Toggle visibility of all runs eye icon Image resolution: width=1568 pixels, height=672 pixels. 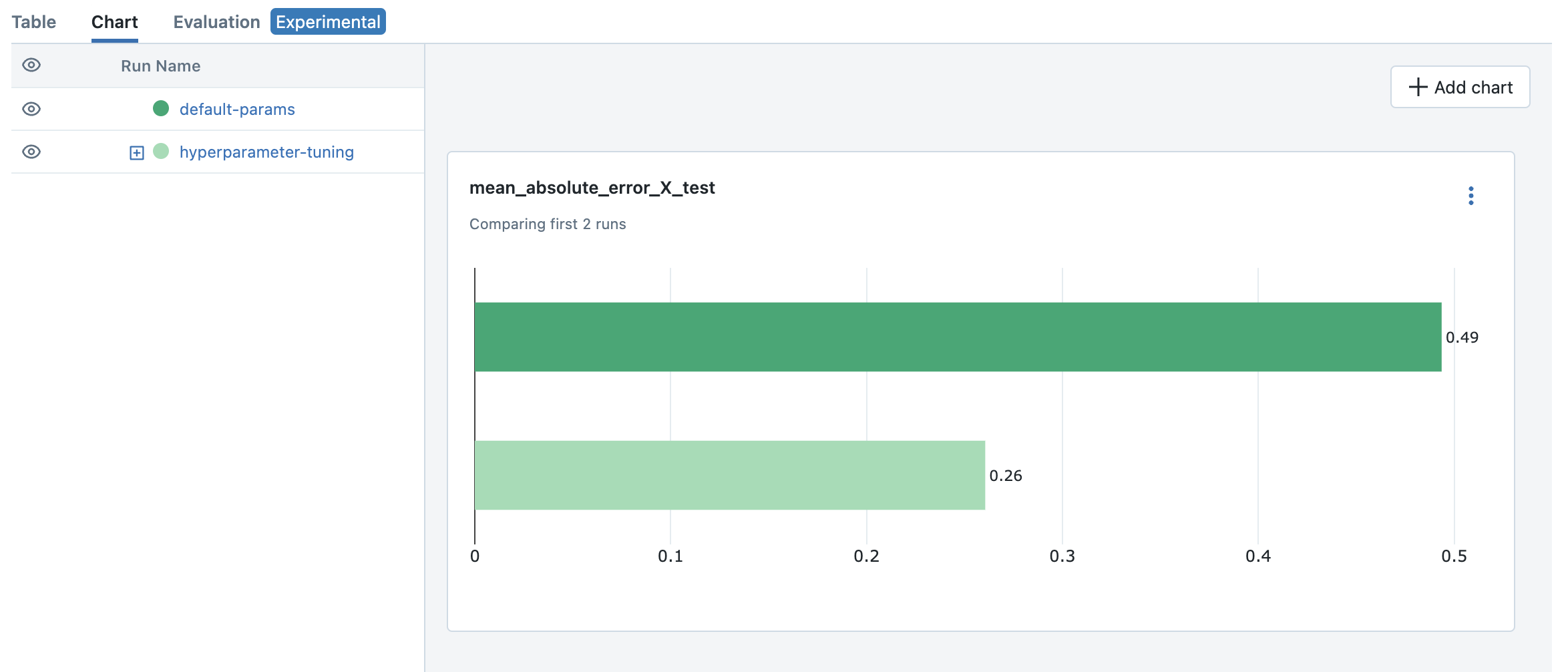pyautogui.click(x=31, y=65)
